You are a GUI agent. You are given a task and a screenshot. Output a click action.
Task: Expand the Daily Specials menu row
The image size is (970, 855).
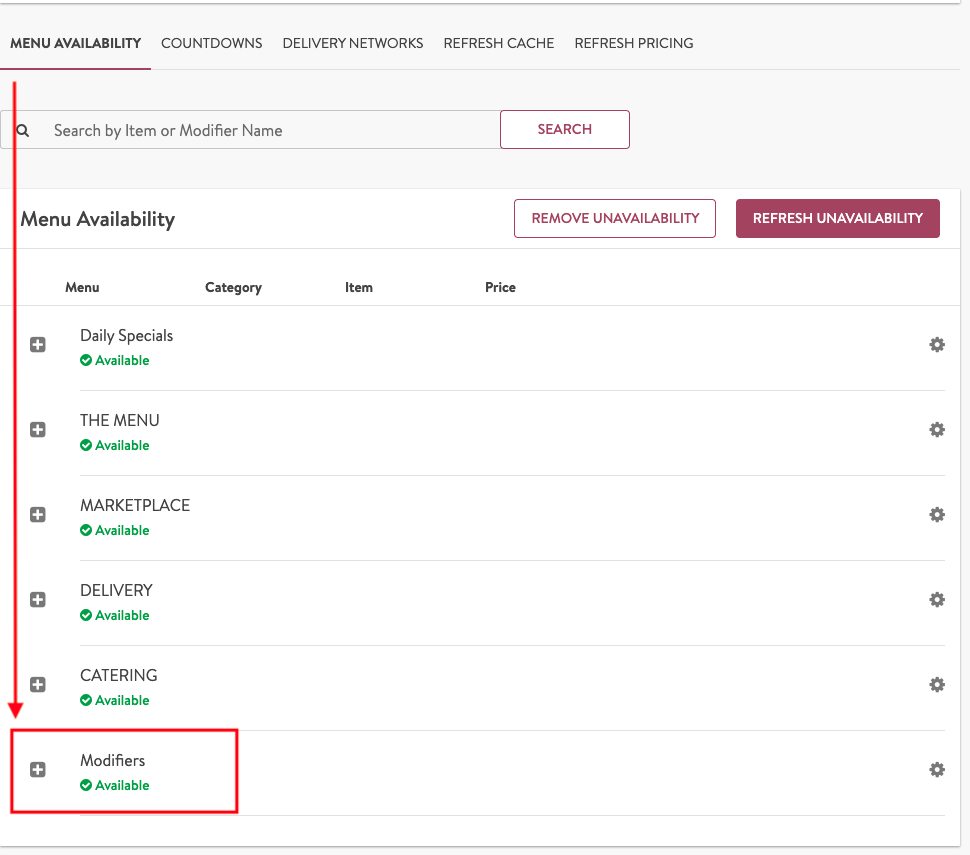(x=38, y=345)
